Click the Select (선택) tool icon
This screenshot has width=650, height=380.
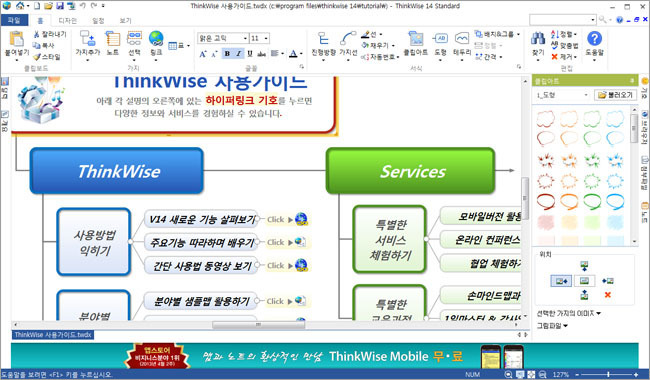coord(134,39)
